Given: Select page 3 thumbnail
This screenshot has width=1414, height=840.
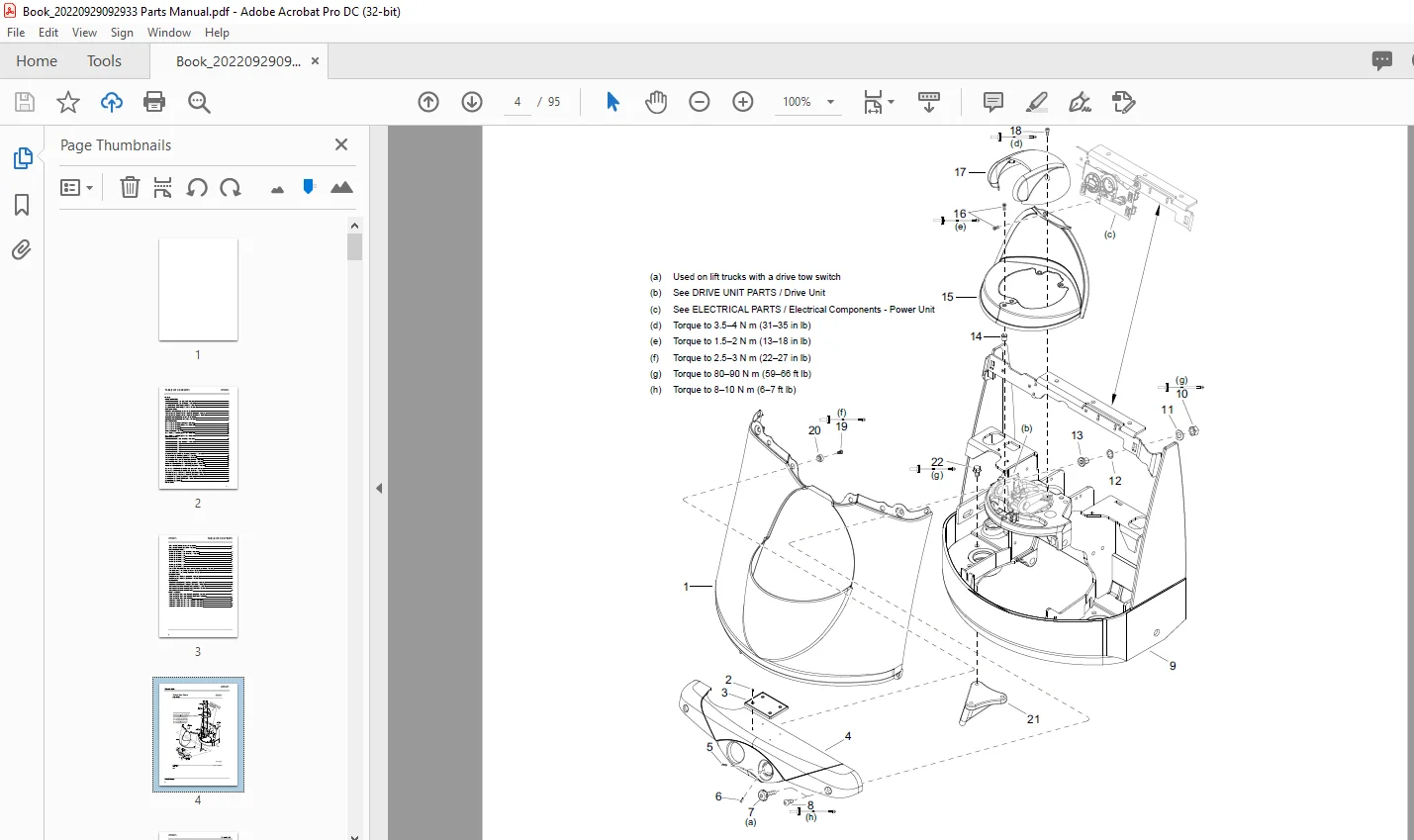Looking at the screenshot, I should 198,586.
